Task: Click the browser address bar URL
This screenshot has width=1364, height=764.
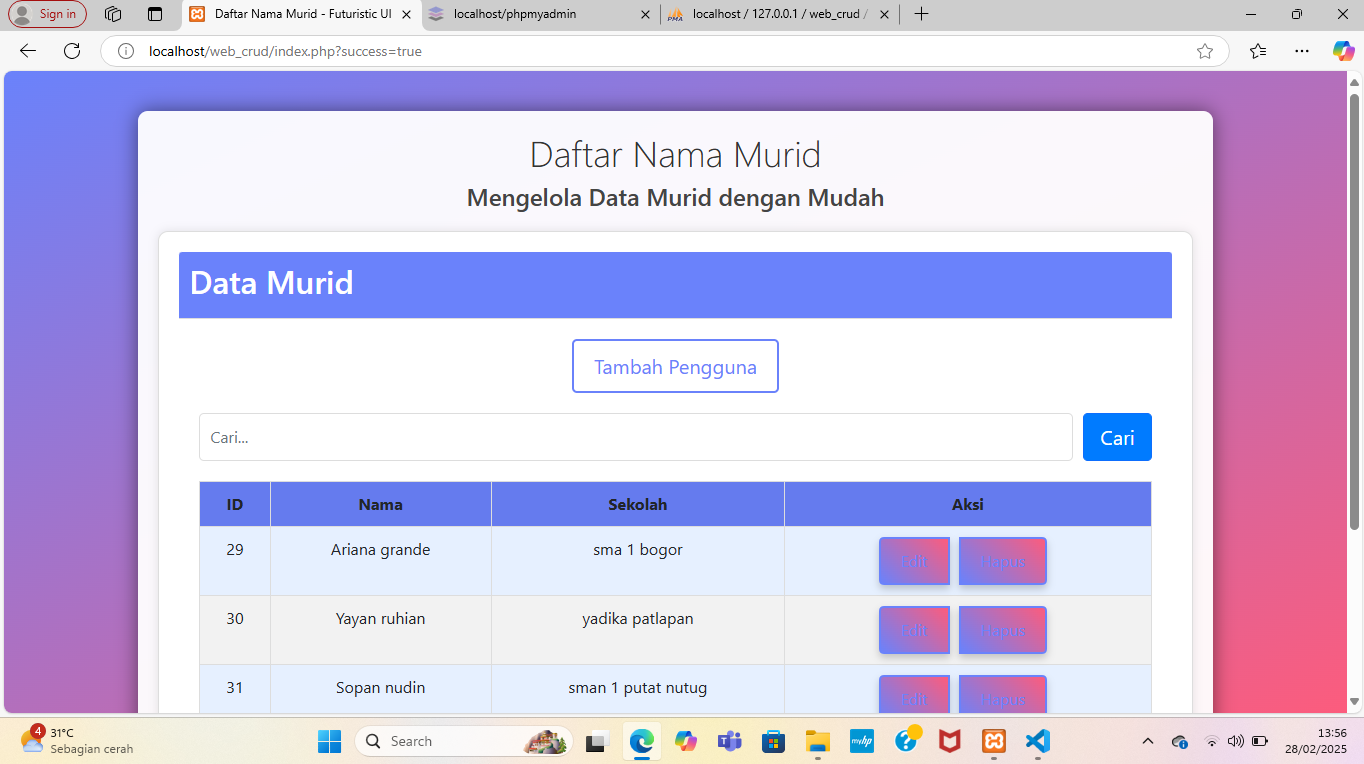Action: tap(285, 51)
